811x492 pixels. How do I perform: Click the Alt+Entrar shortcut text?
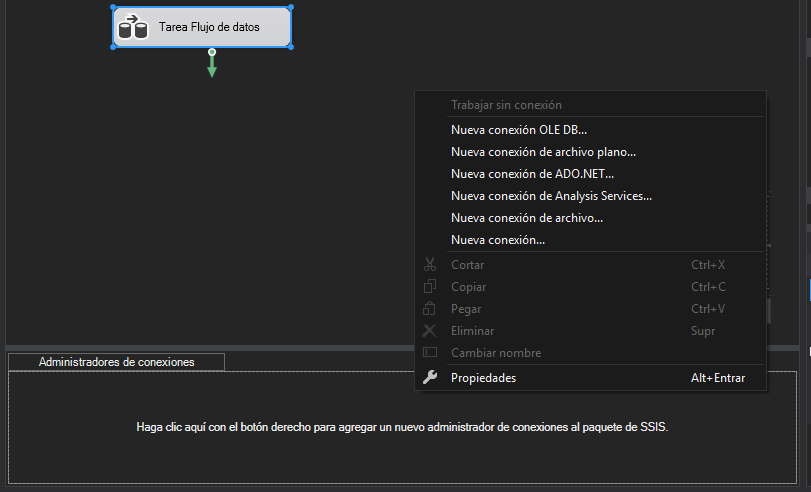click(718, 378)
